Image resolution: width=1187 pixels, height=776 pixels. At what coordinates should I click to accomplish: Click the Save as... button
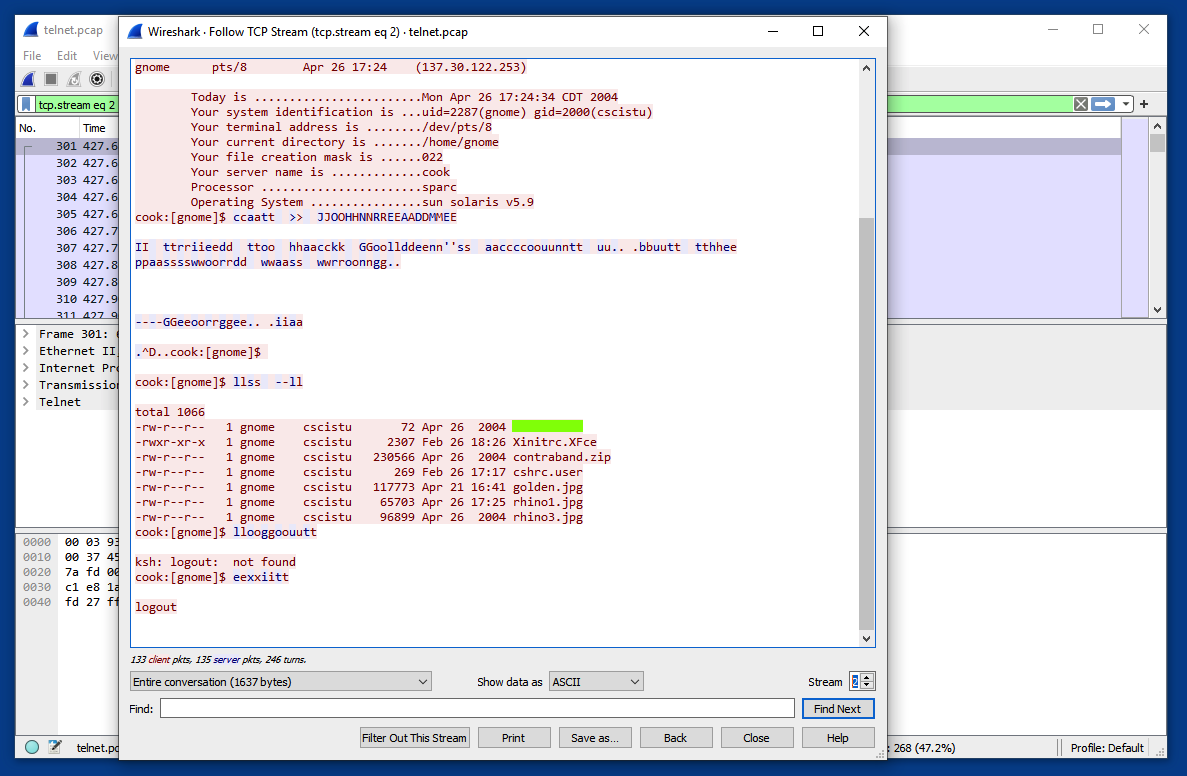click(595, 738)
